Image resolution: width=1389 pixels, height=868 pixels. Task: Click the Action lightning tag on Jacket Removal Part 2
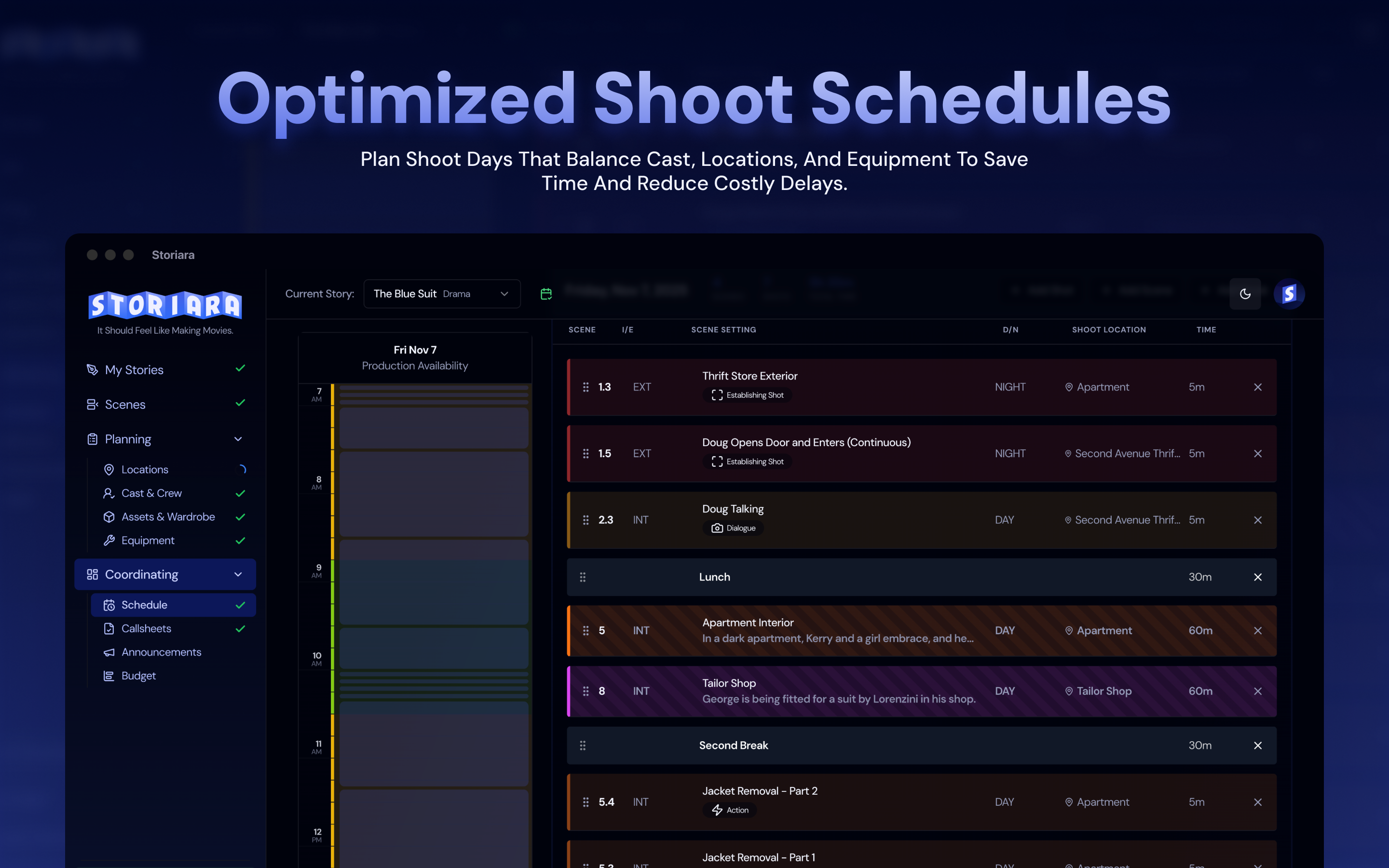[730, 810]
